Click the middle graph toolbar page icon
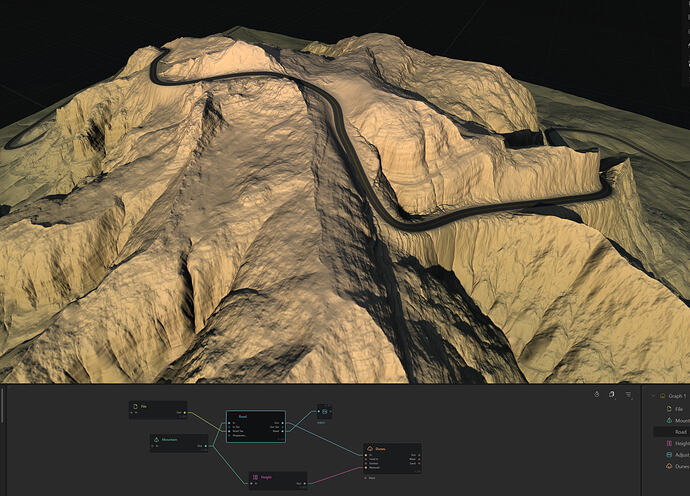 point(612,394)
